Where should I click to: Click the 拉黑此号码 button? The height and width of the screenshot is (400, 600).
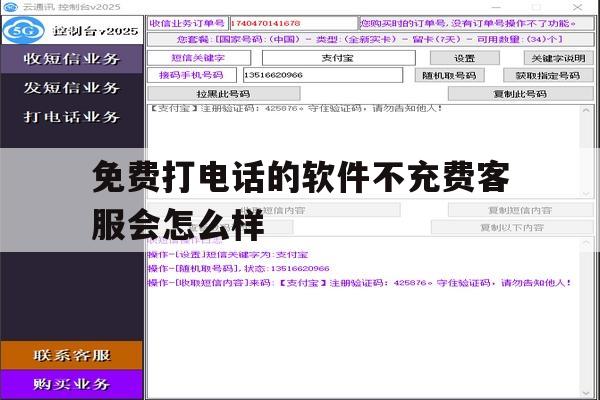point(224,94)
